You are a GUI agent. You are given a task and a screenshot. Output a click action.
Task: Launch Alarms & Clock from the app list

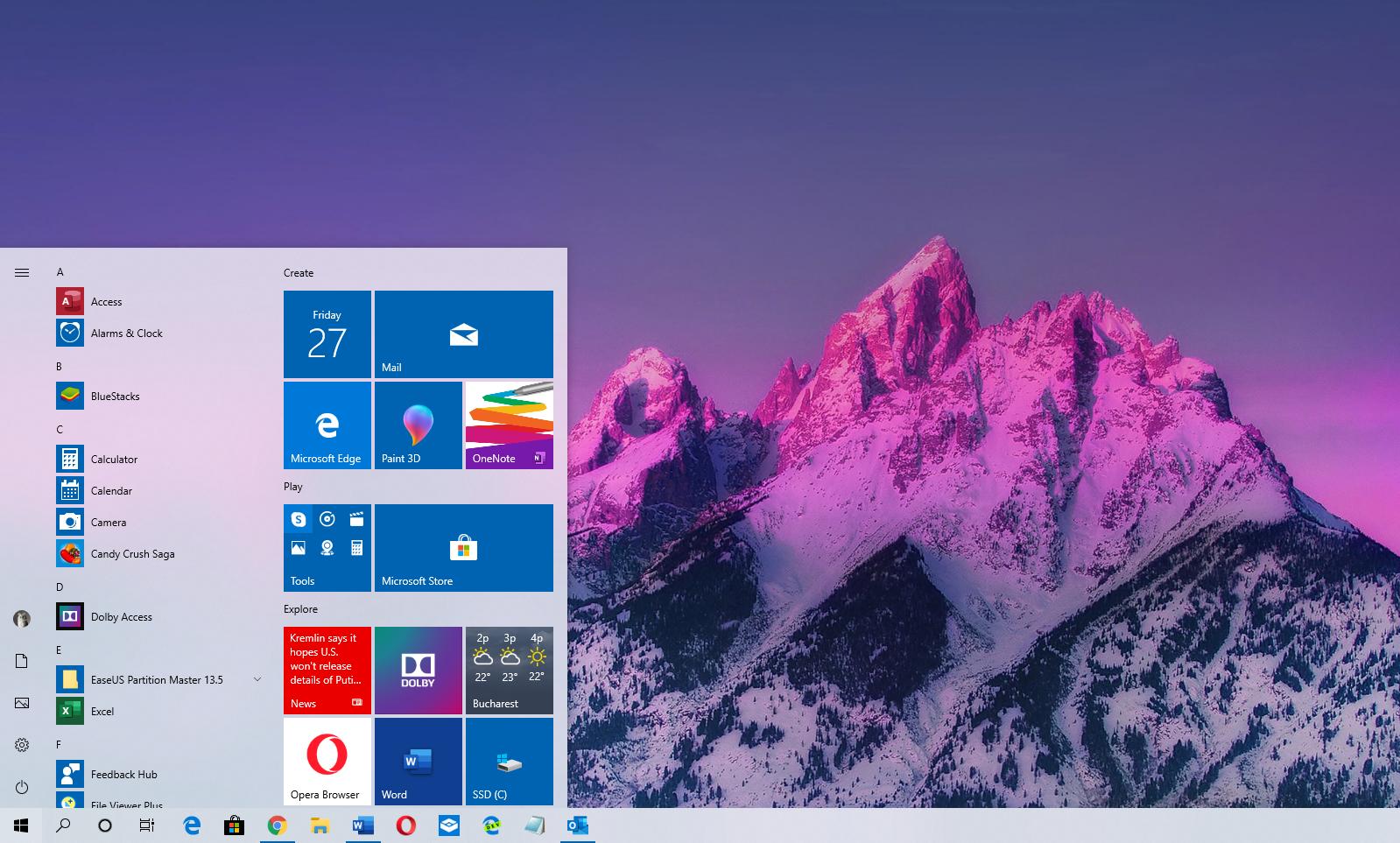tap(158, 333)
